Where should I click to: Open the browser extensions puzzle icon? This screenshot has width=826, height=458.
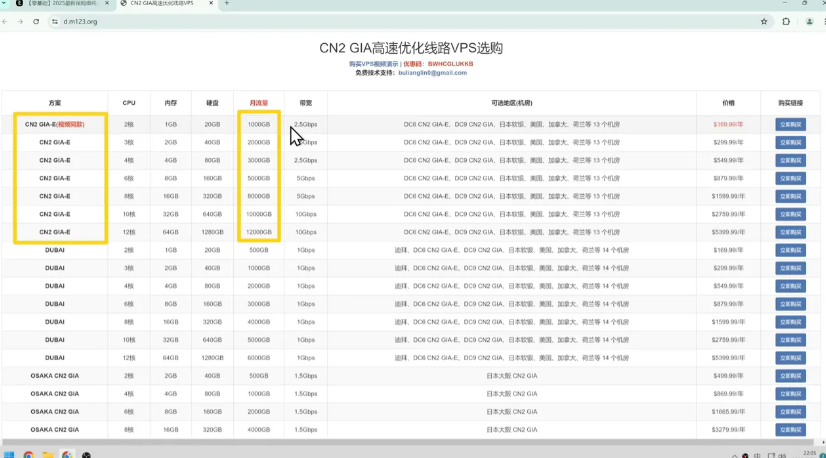click(x=786, y=22)
